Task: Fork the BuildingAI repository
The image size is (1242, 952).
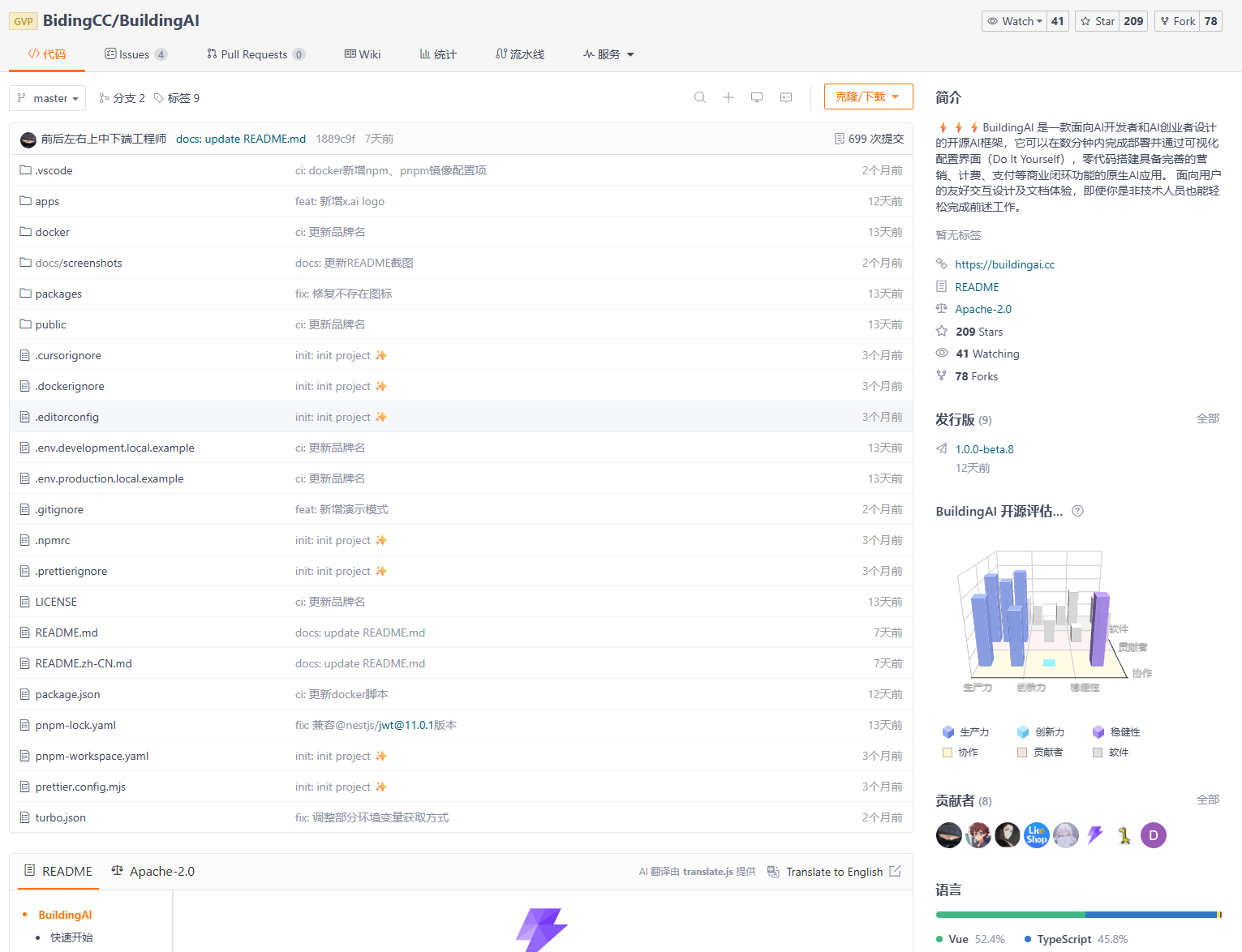Action: point(1176,20)
